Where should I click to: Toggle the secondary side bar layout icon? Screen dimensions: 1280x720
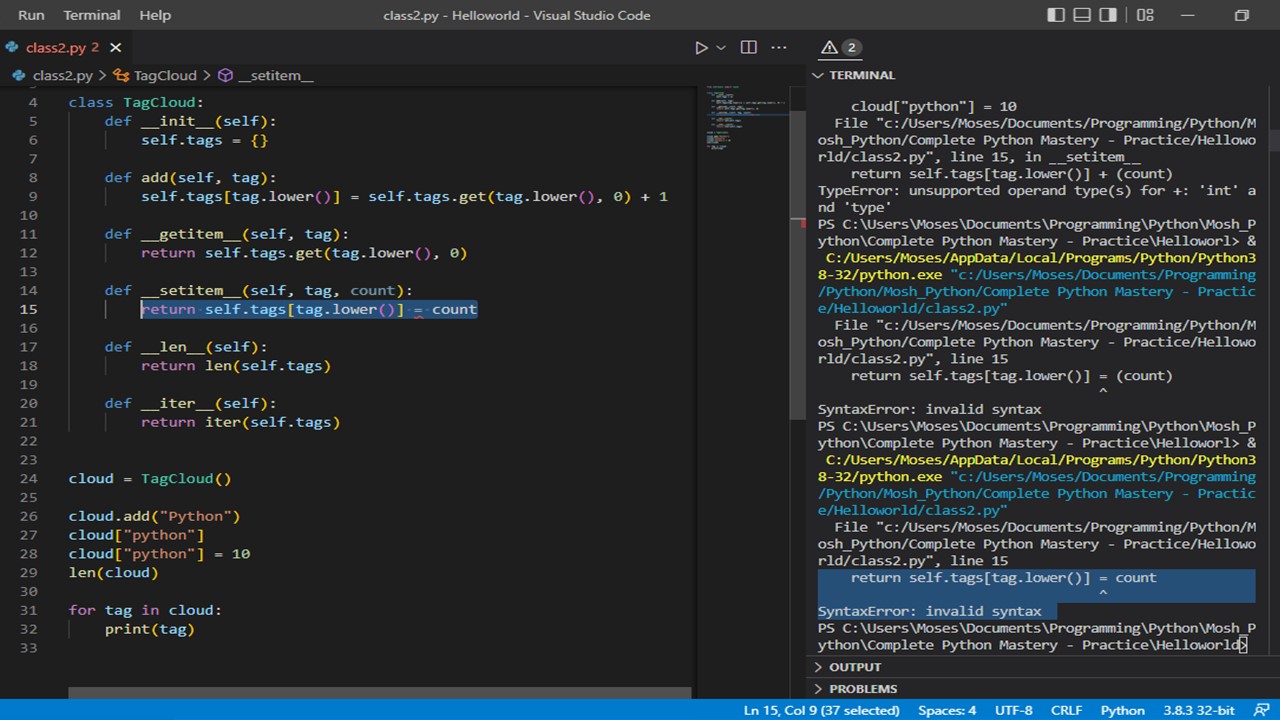[x=1106, y=15]
